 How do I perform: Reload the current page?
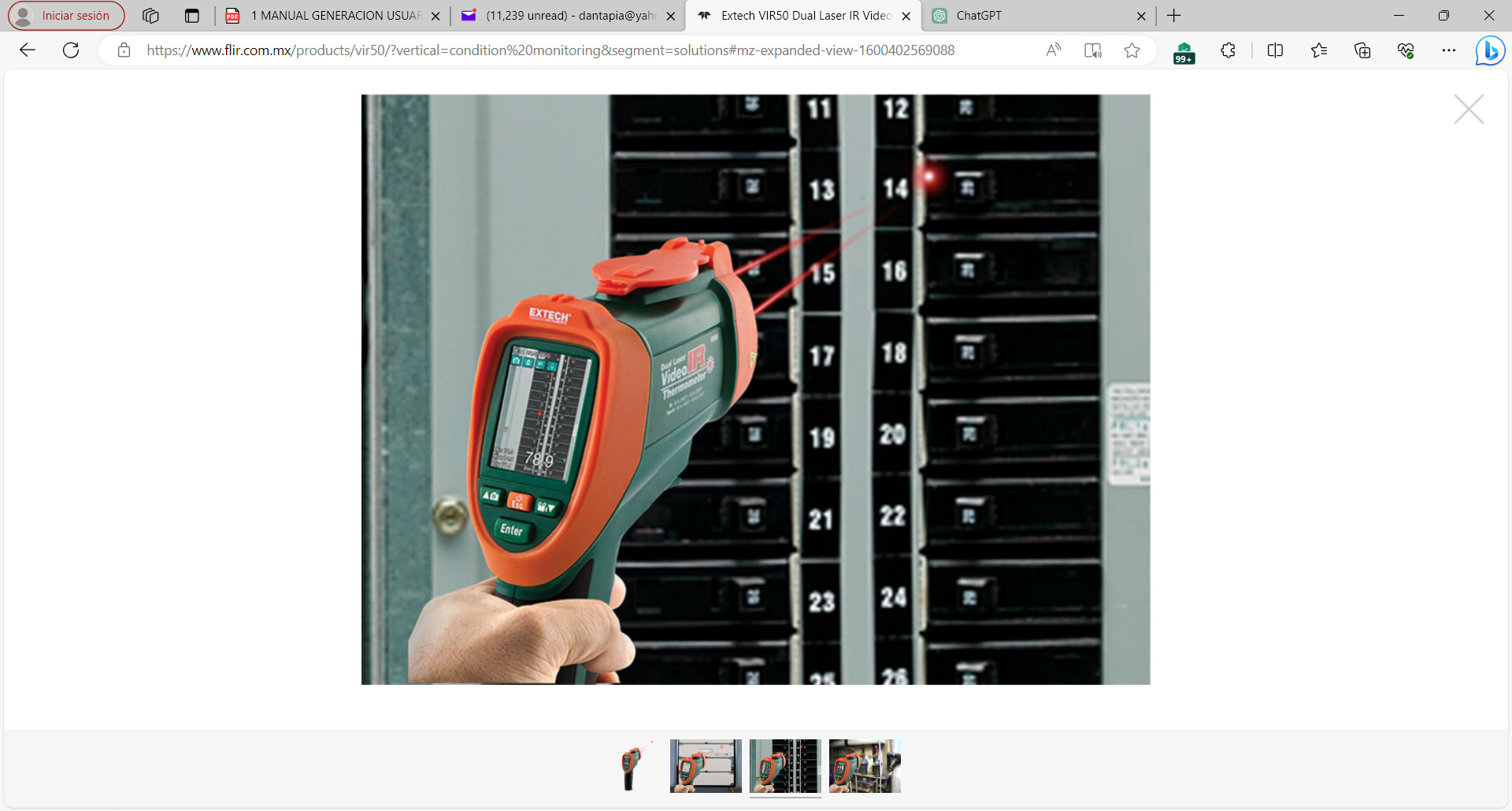71,50
